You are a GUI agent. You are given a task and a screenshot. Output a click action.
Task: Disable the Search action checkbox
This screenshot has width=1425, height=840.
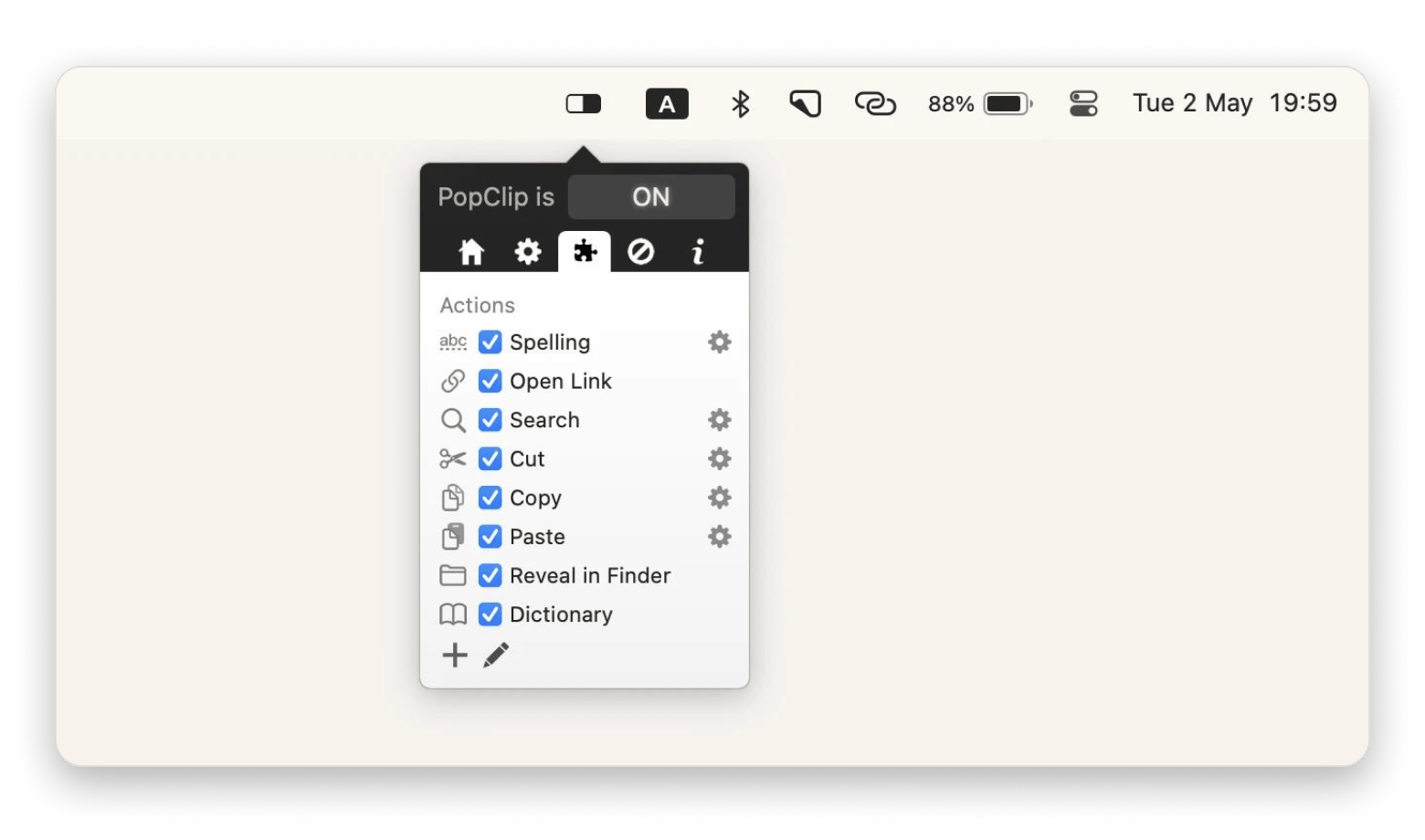pyautogui.click(x=491, y=420)
